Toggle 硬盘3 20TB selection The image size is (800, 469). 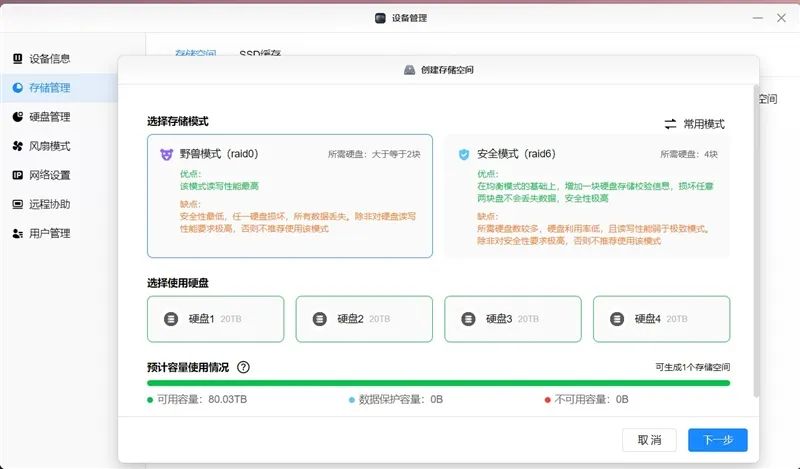pos(513,319)
